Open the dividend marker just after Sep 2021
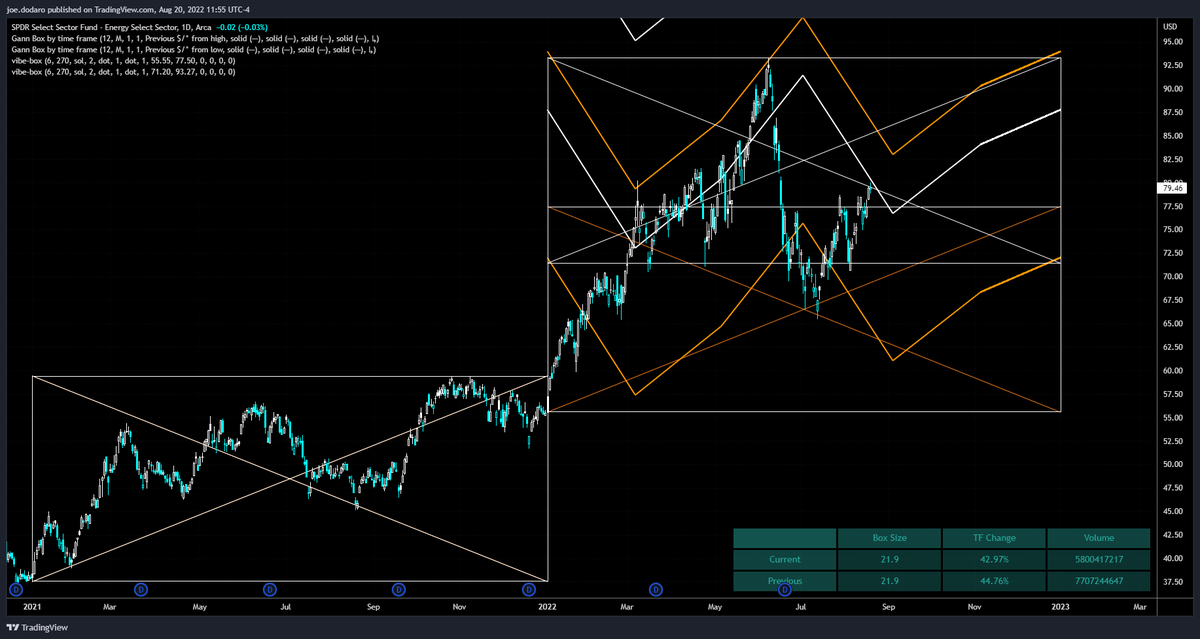Viewport: 1200px width, 639px height. click(x=399, y=590)
